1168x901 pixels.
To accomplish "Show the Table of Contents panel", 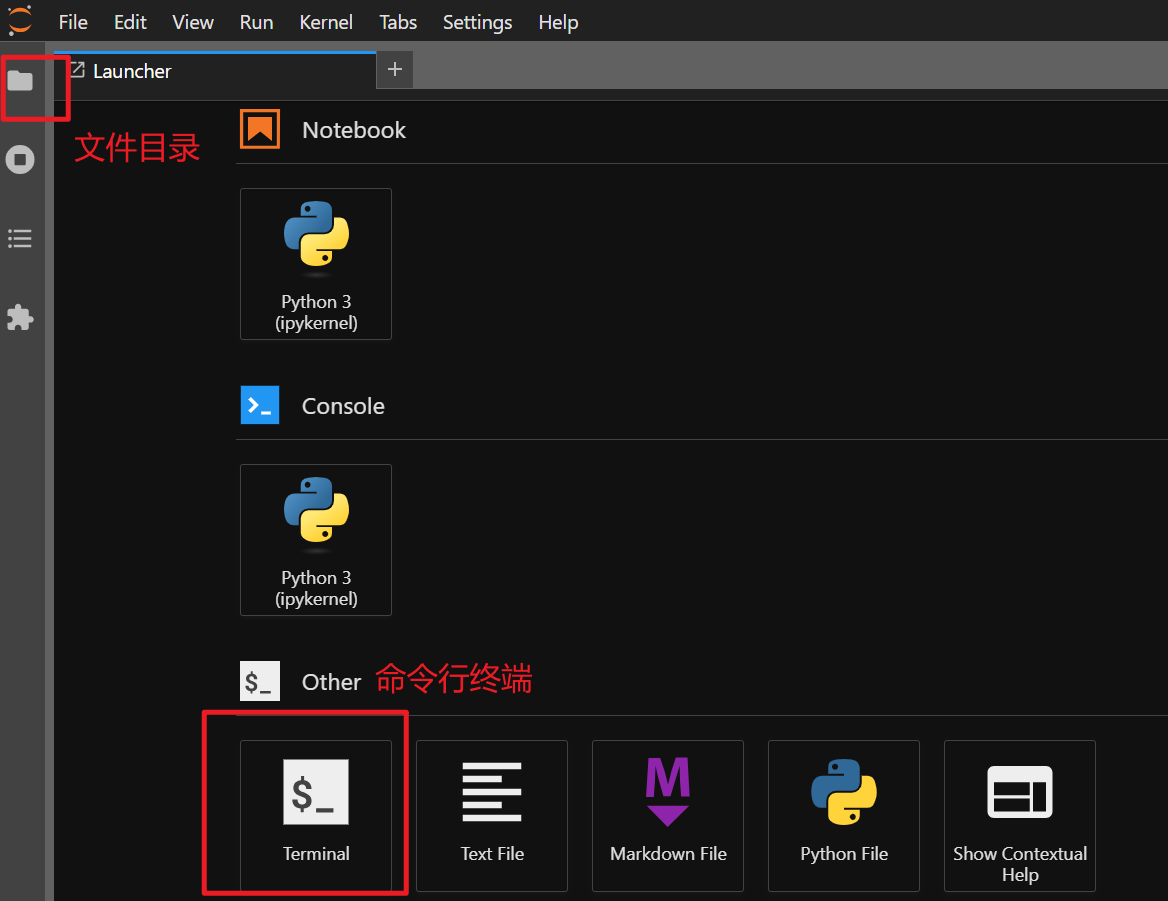I will pyautogui.click(x=20, y=239).
